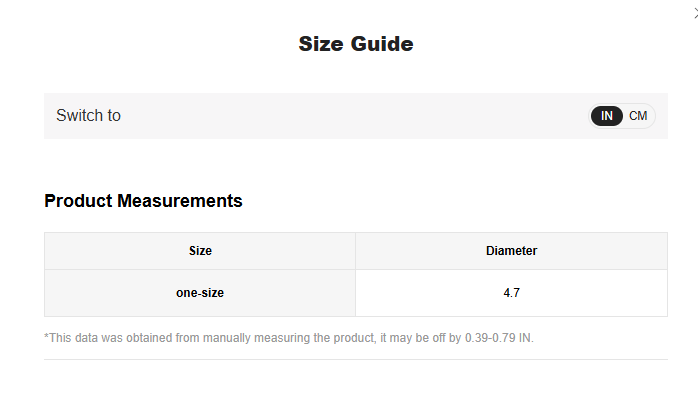
Task: Click the one-size row label
Action: point(200,293)
